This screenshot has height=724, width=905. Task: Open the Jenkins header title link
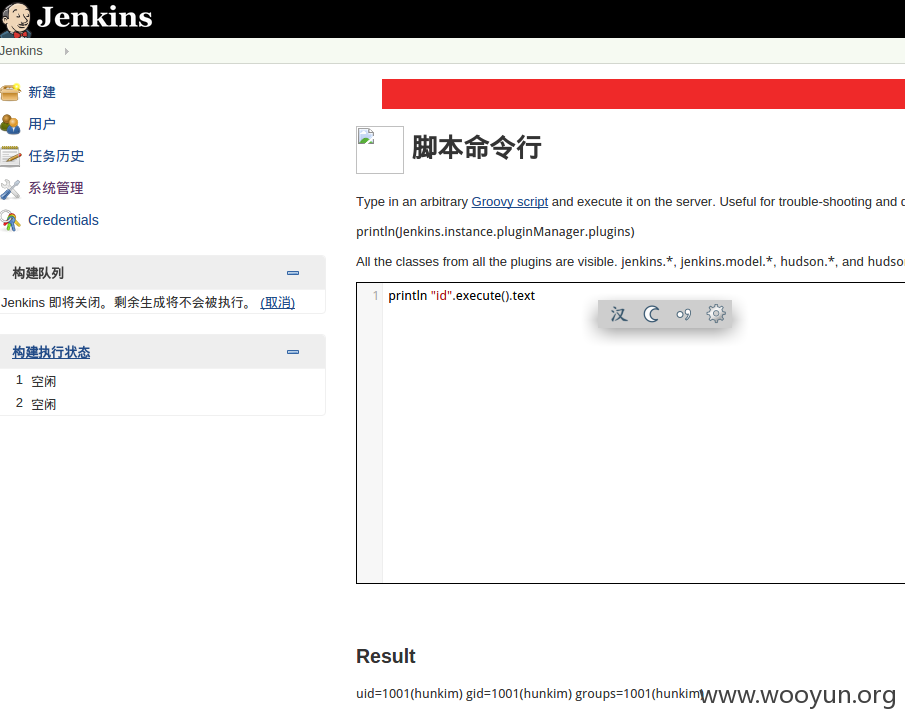pyautogui.click(x=95, y=17)
